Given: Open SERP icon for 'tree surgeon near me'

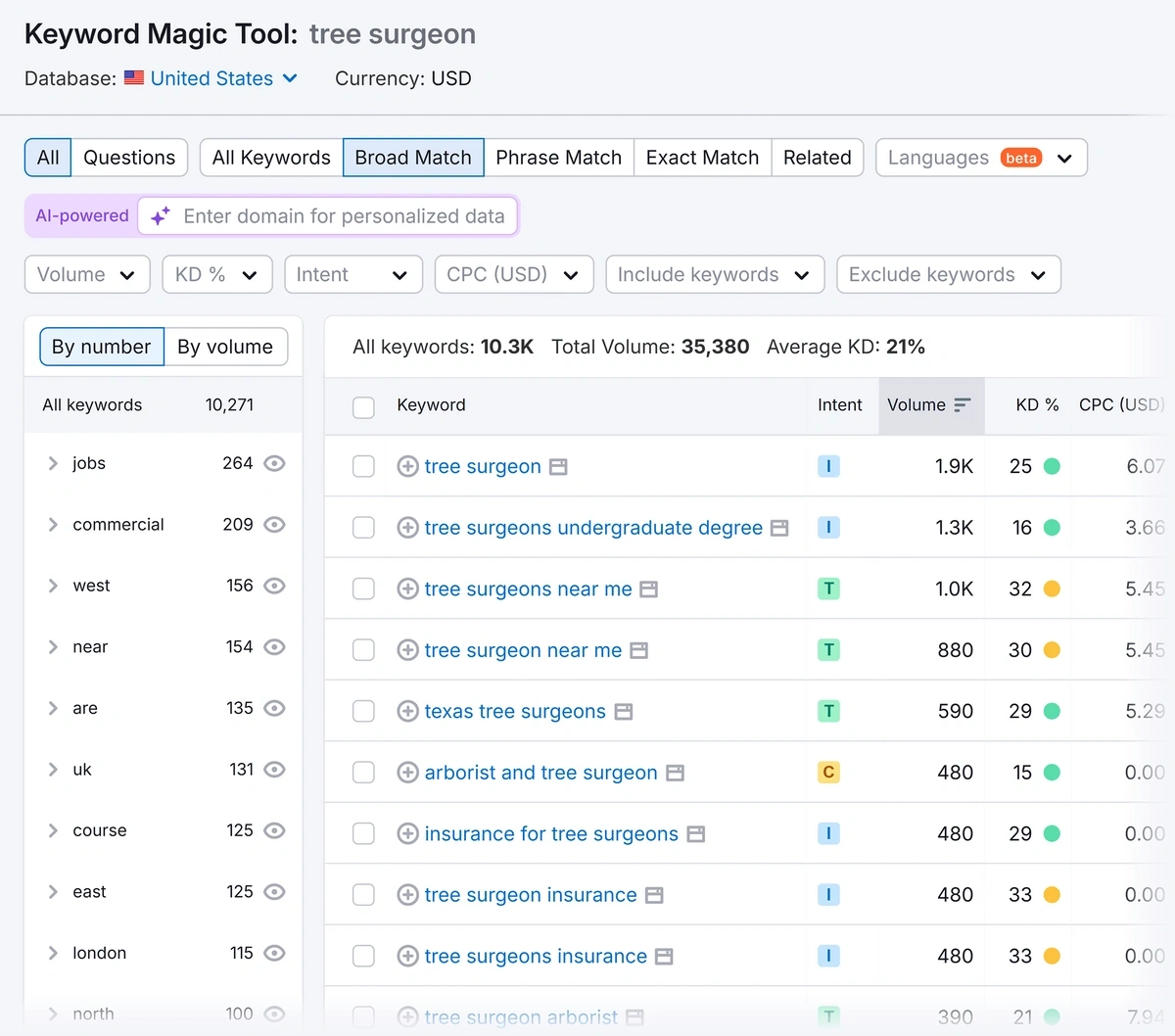Looking at the screenshot, I should pos(638,650).
